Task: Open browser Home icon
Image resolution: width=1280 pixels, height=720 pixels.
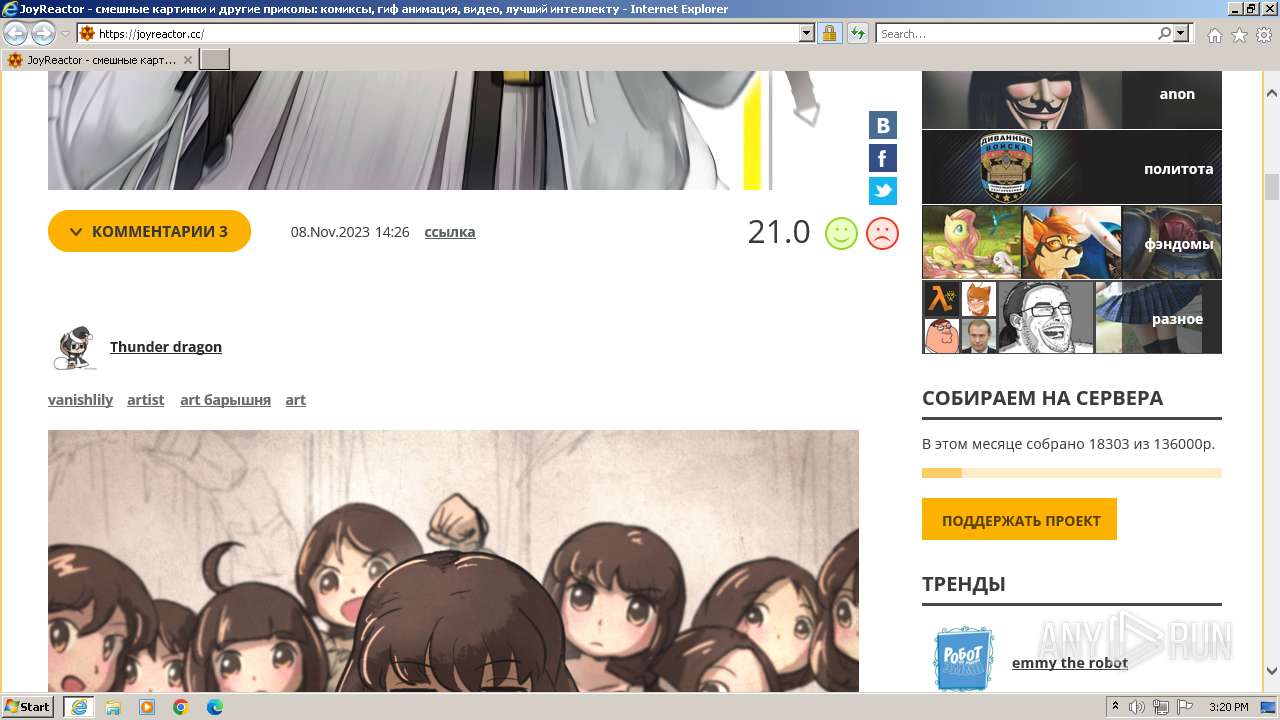Action: (x=1214, y=35)
